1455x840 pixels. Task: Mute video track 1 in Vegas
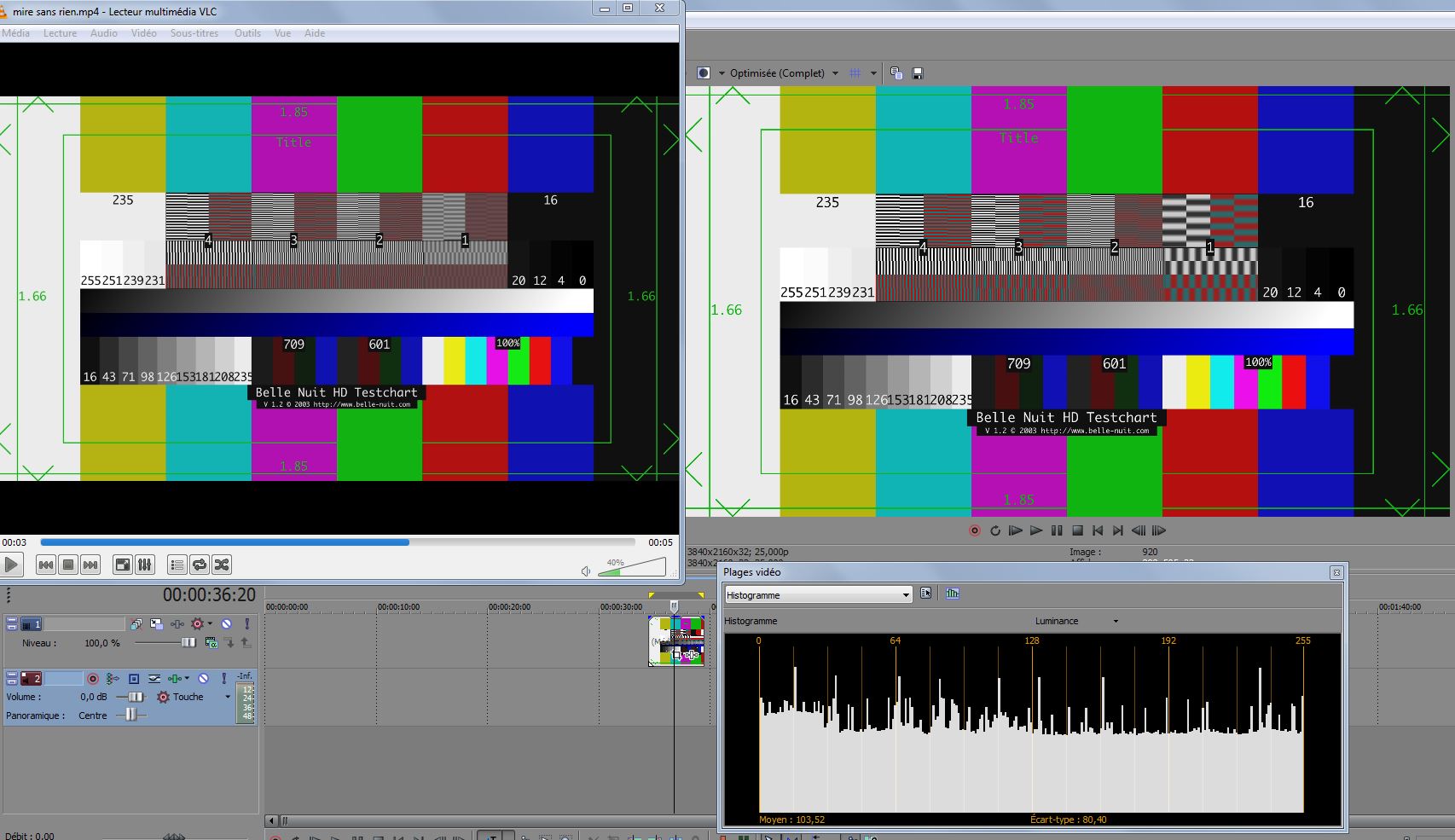pos(227,624)
